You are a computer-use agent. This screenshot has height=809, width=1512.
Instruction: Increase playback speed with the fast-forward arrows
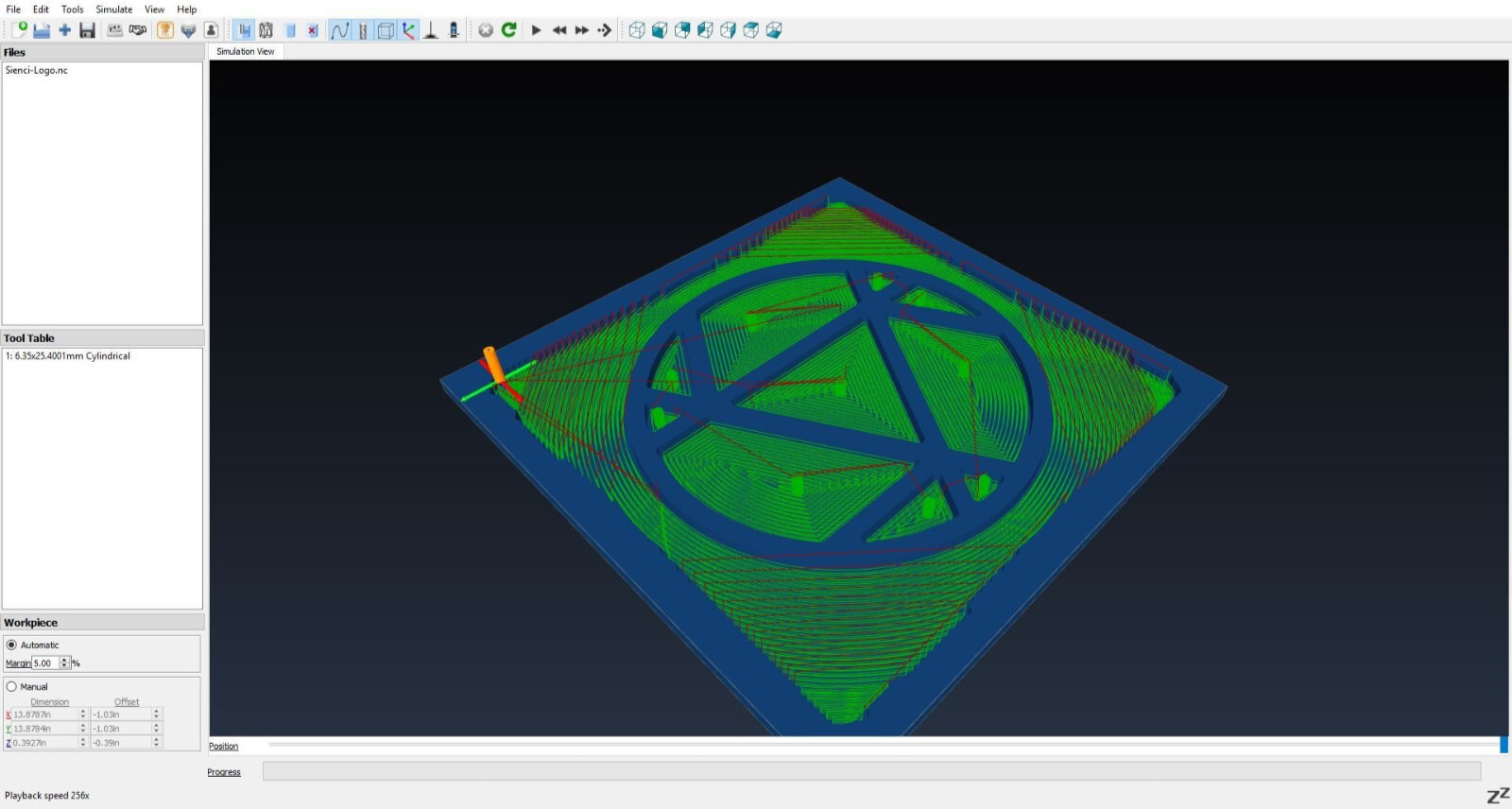[x=582, y=30]
